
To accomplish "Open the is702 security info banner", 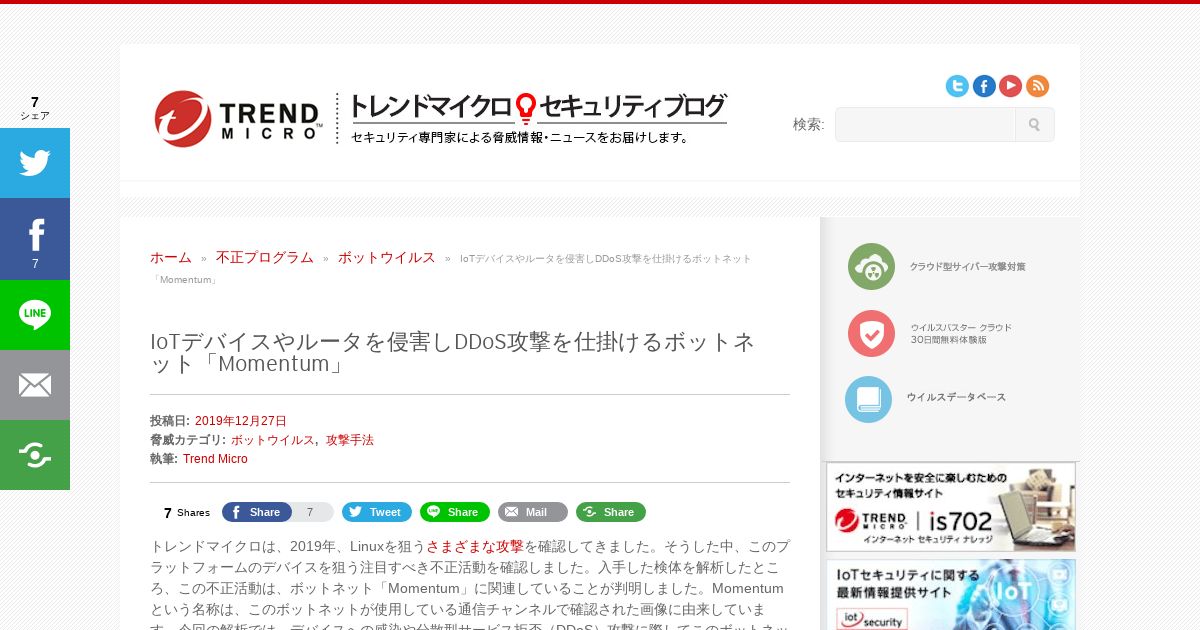I will [x=951, y=507].
